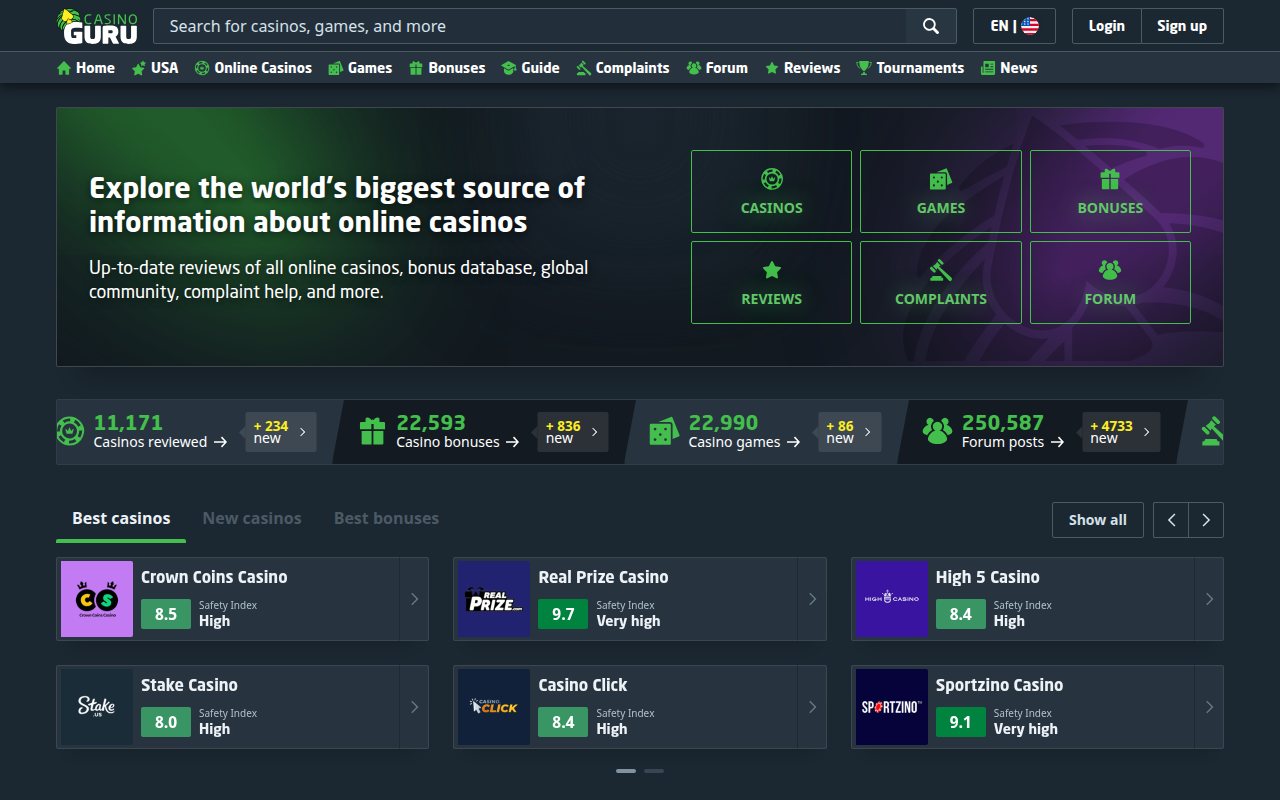Select the Best casinos tab
Viewport: 1280px width, 800px height.
point(121,519)
